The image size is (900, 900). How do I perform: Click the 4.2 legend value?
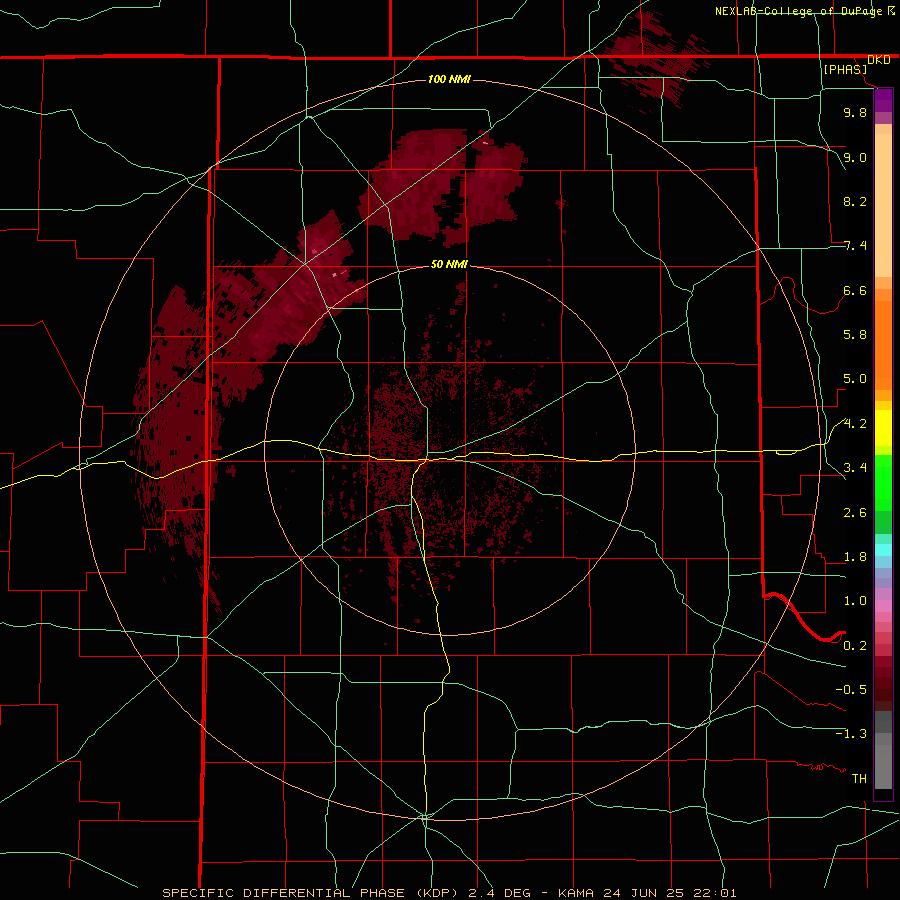(x=855, y=424)
